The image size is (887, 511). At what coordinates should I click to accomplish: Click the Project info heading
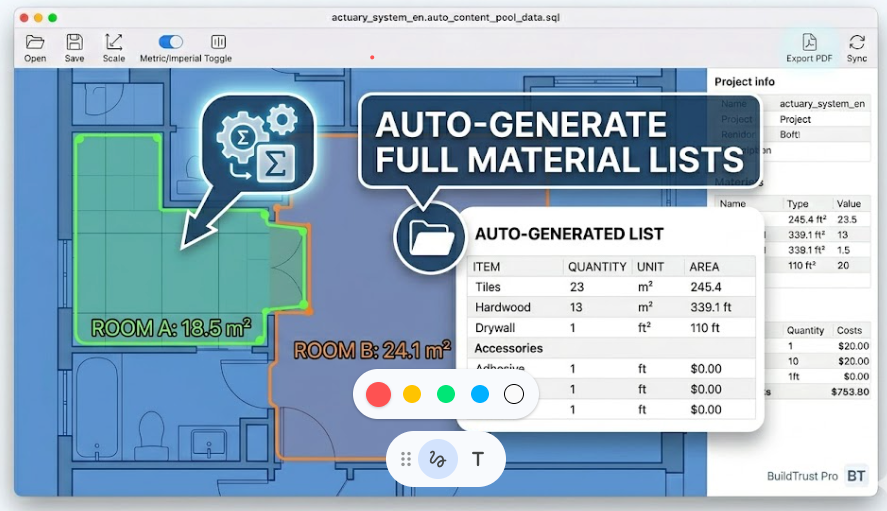pos(744,81)
